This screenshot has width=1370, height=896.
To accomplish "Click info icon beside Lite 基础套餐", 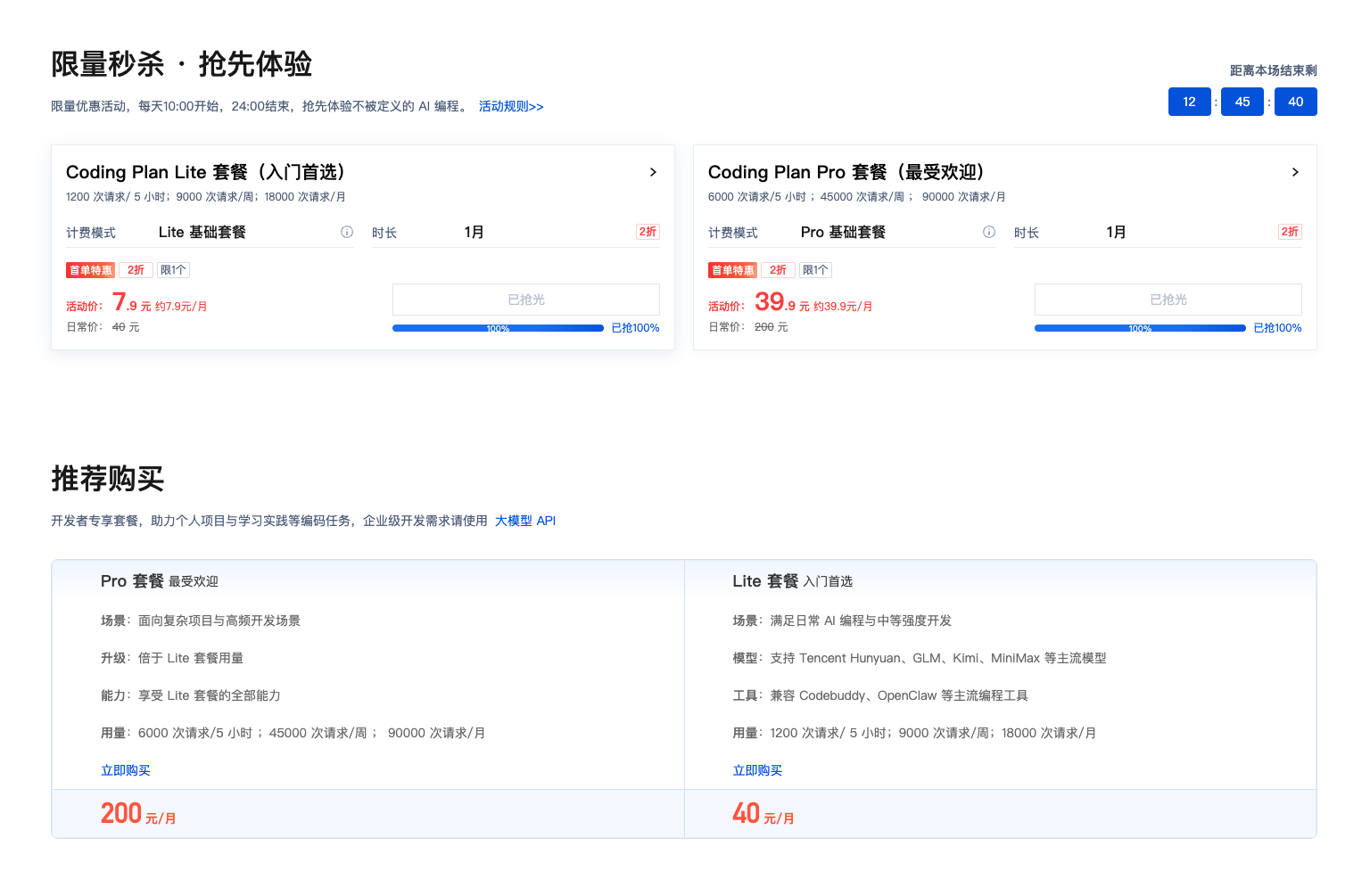I will click(x=347, y=232).
